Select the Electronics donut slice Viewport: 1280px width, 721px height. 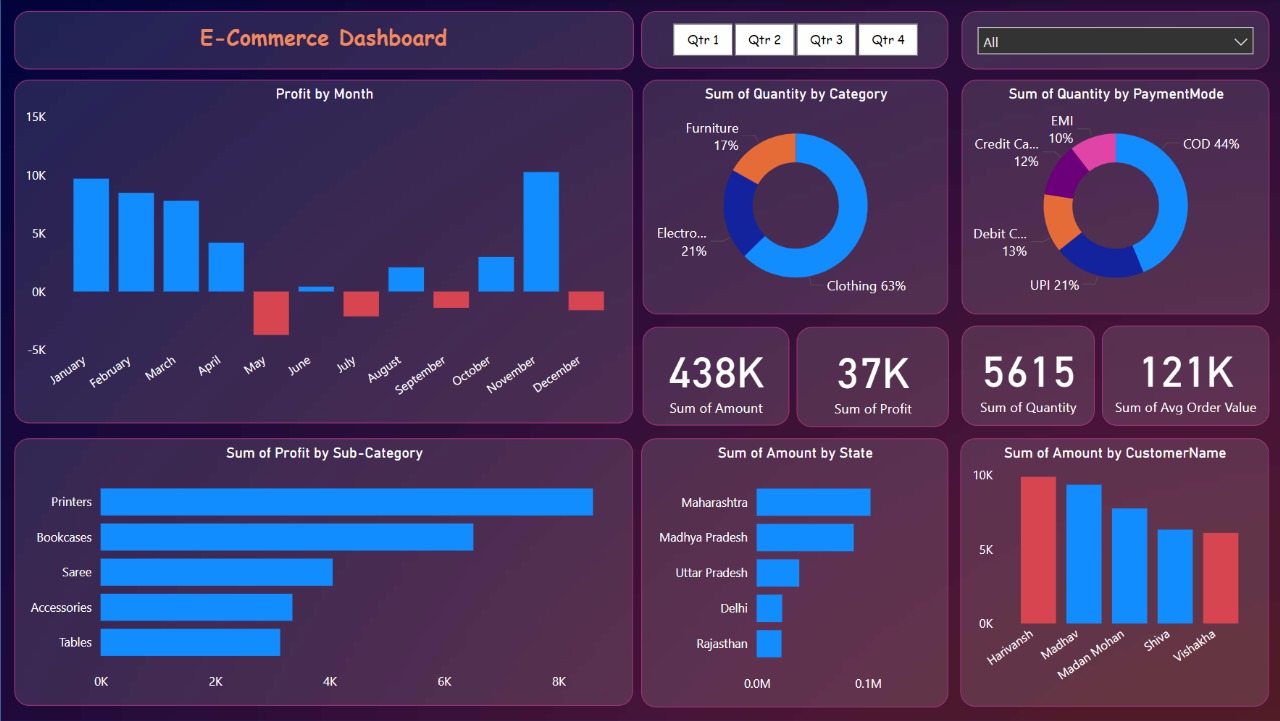pos(742,216)
